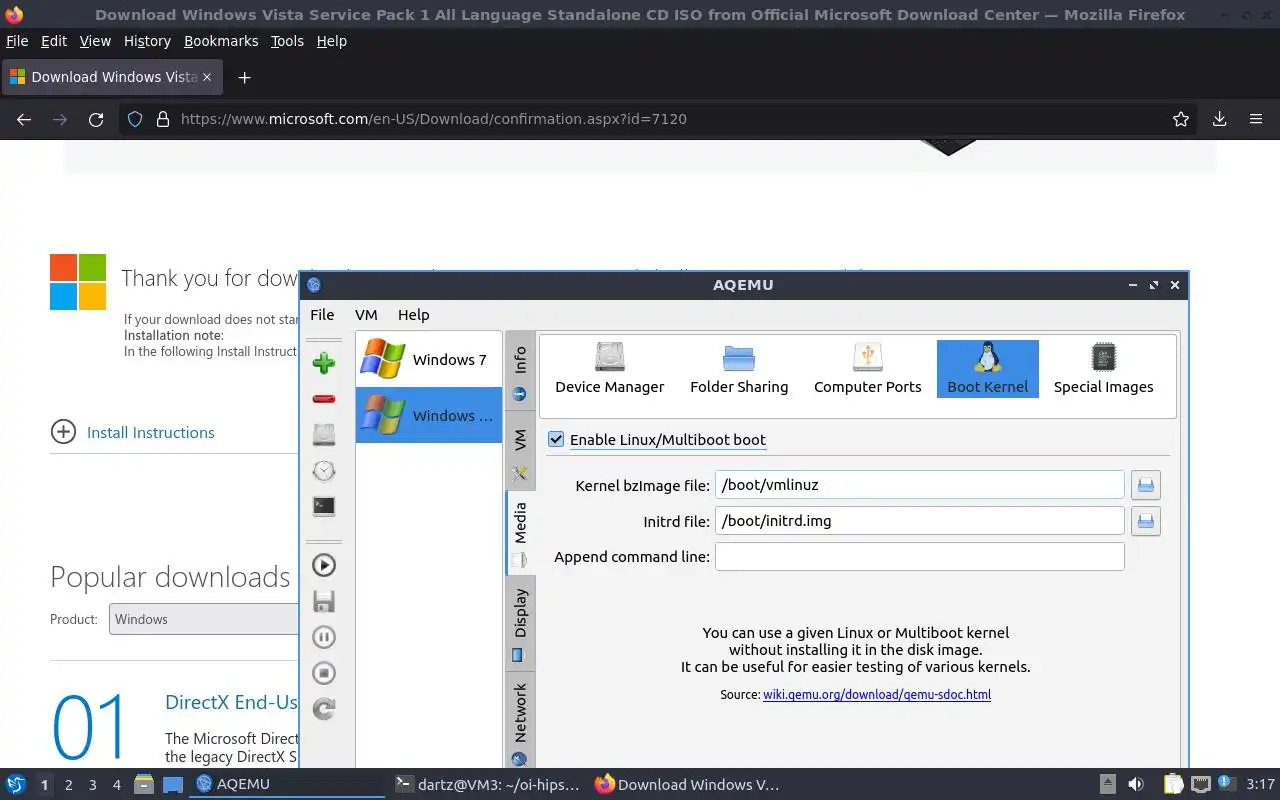Open the hard disk icon in the AQEMU left toolbar
This screenshot has height=800, width=1280.
(323, 435)
